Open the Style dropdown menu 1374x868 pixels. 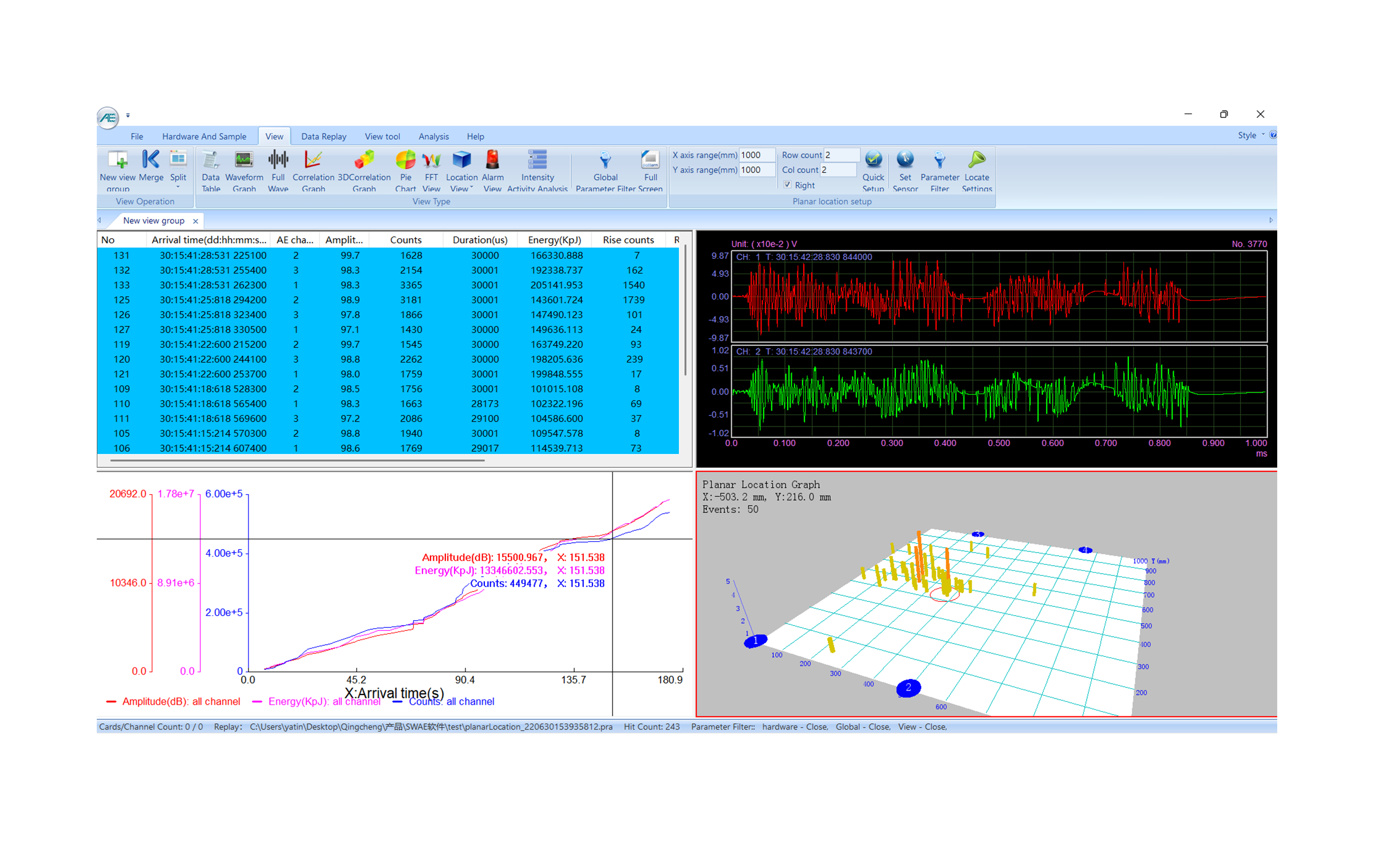pyautogui.click(x=1250, y=136)
